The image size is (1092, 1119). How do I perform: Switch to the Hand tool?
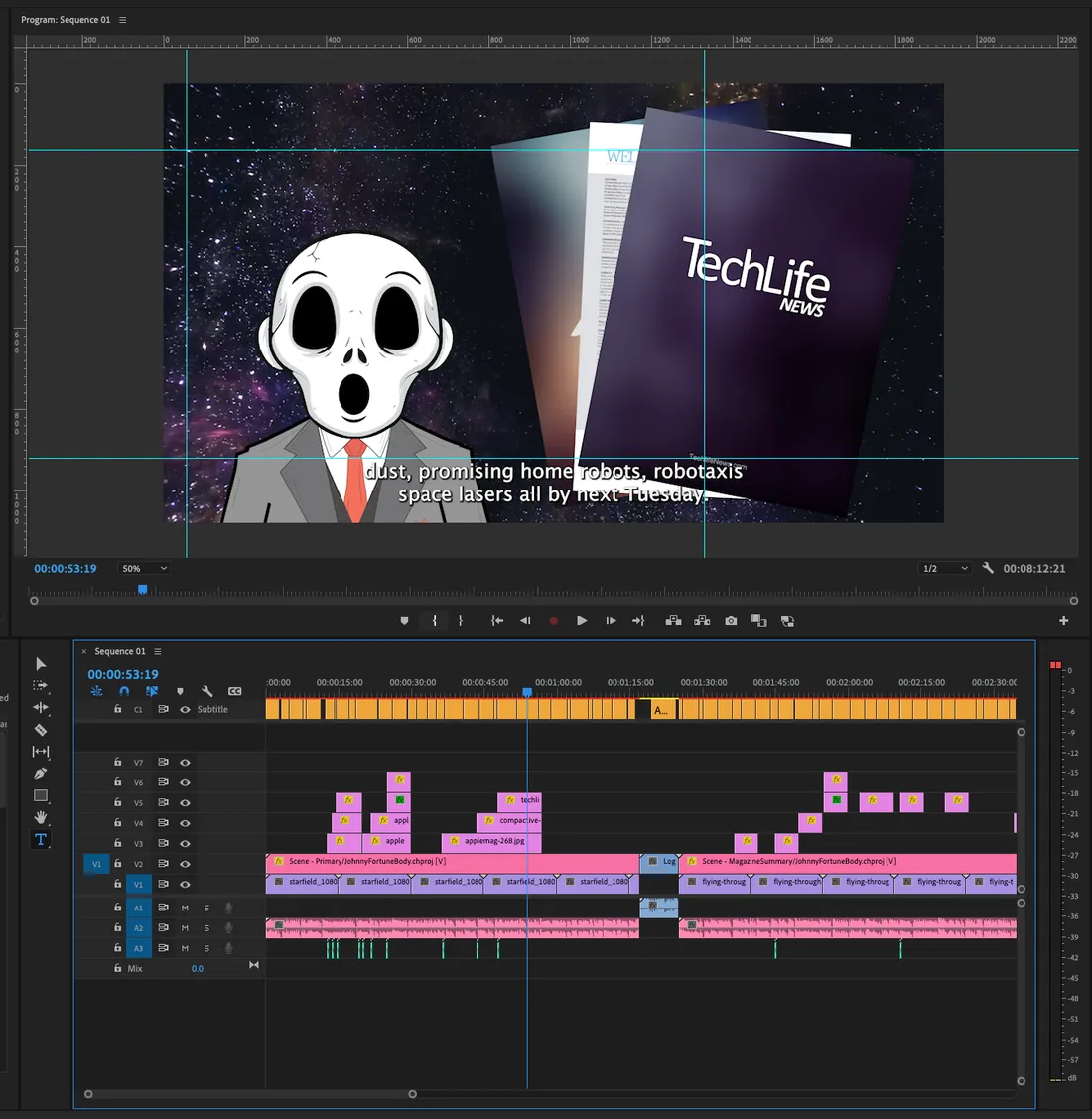tap(41, 817)
